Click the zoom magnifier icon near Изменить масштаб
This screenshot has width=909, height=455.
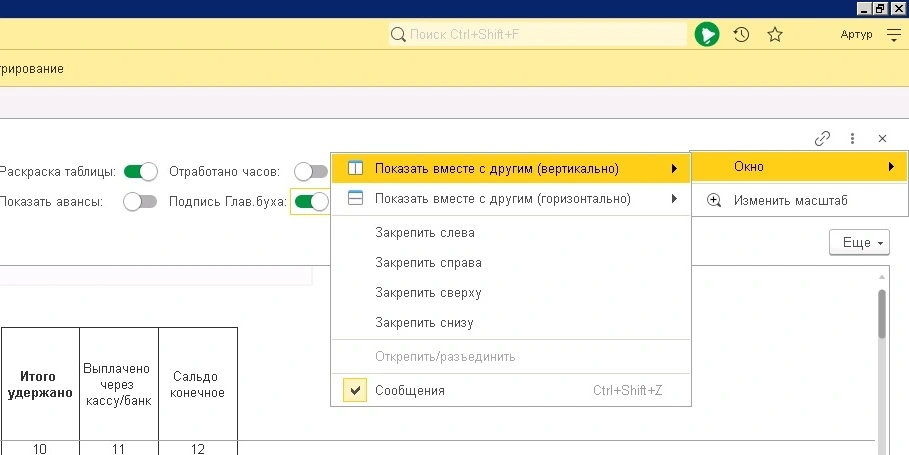tap(714, 200)
